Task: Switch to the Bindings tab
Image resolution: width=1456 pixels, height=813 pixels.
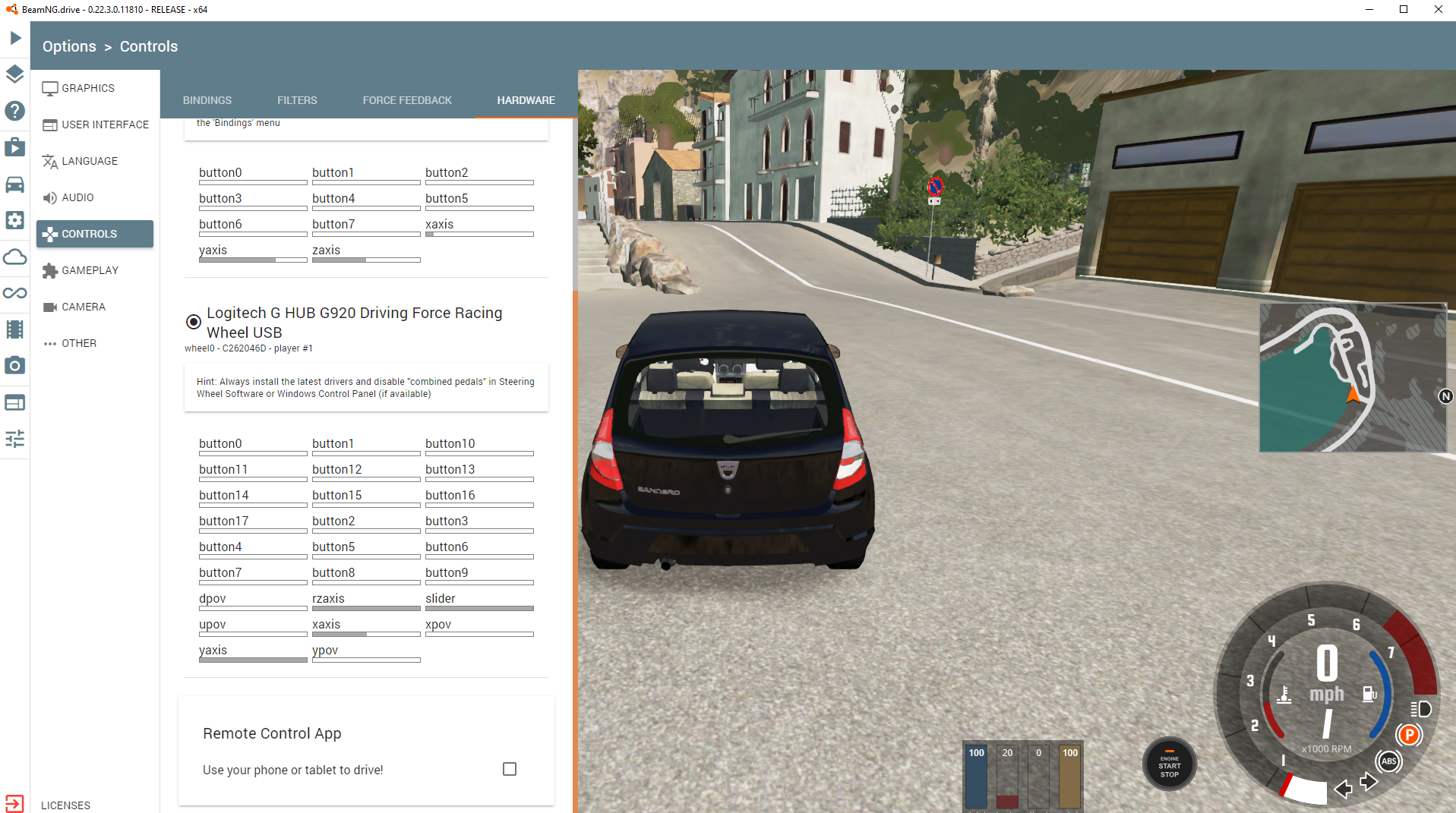Action: 207,100
